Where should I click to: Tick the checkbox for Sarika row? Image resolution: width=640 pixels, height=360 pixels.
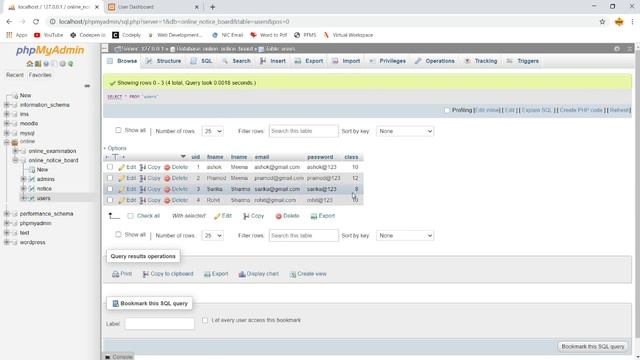coord(110,189)
